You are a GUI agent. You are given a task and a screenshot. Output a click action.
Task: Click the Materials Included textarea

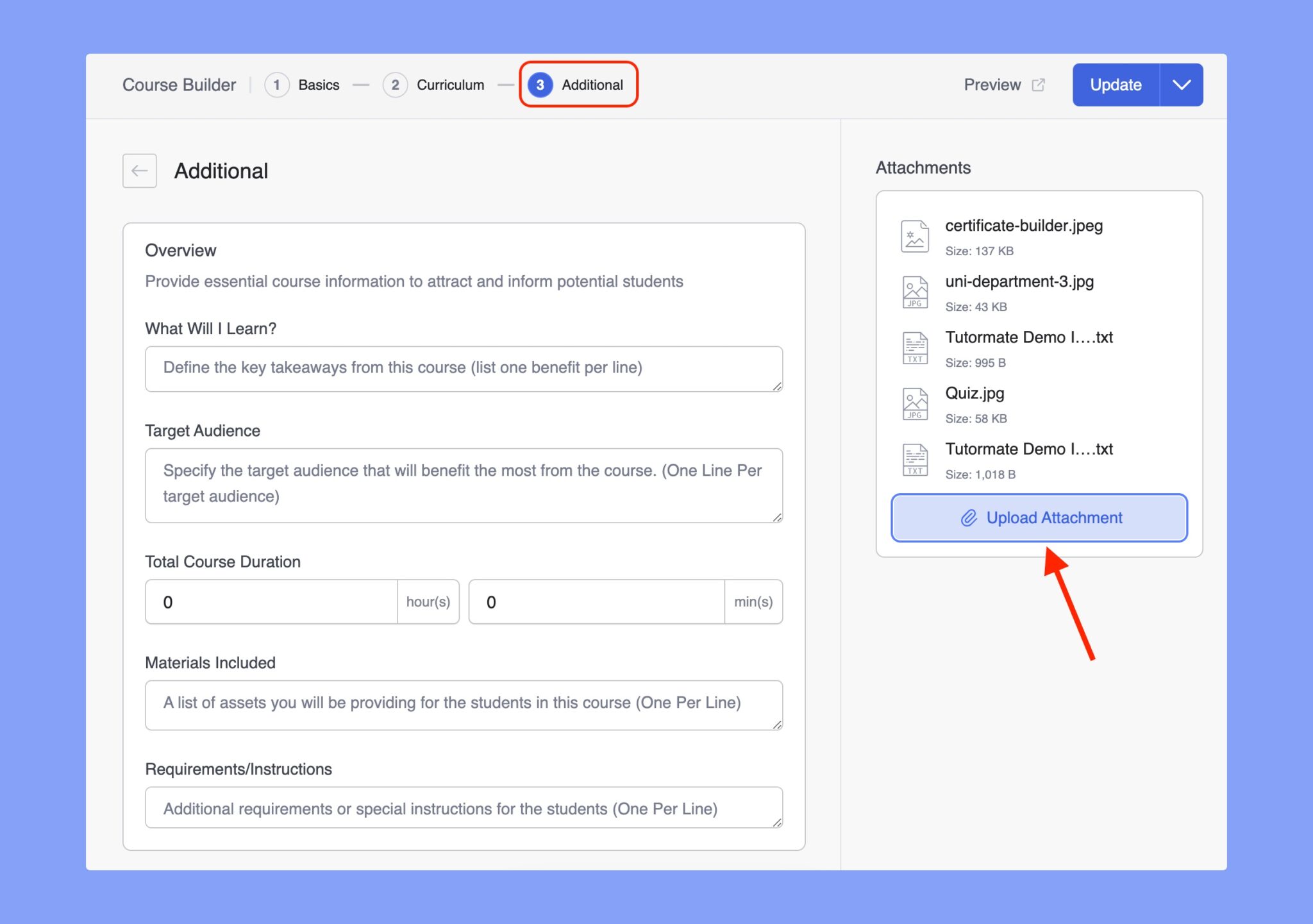coord(463,704)
